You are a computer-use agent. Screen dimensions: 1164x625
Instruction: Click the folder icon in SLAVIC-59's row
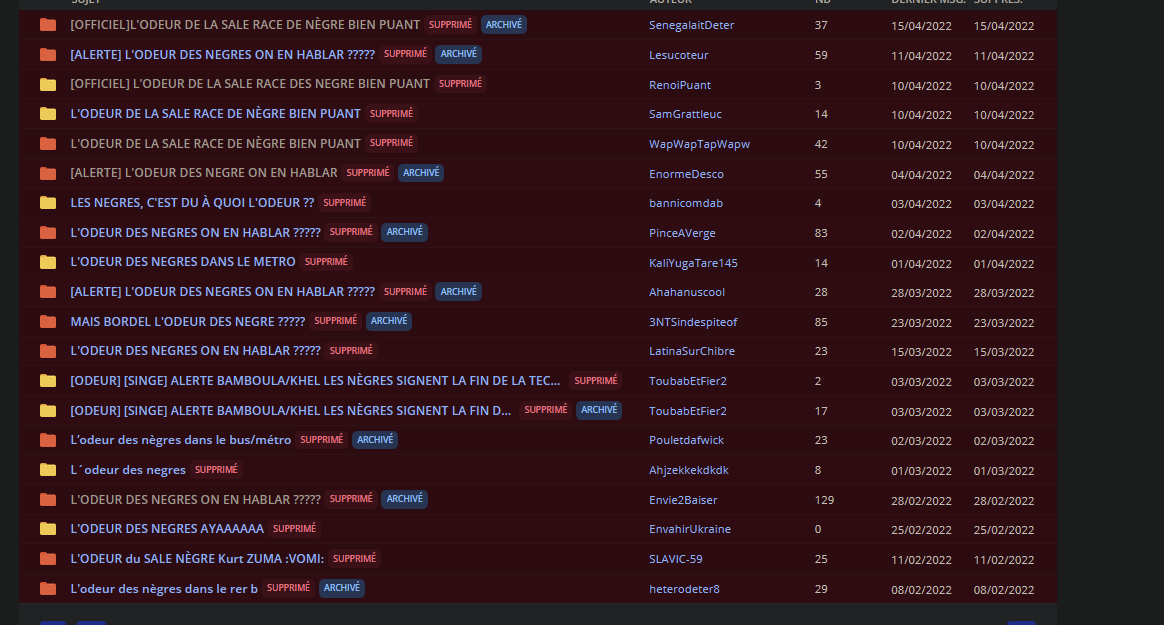tap(48, 559)
